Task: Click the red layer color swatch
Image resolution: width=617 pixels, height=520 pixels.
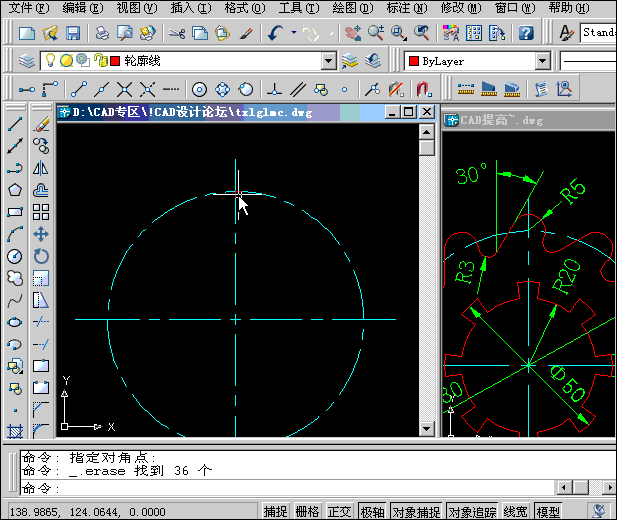Action: coord(115,61)
